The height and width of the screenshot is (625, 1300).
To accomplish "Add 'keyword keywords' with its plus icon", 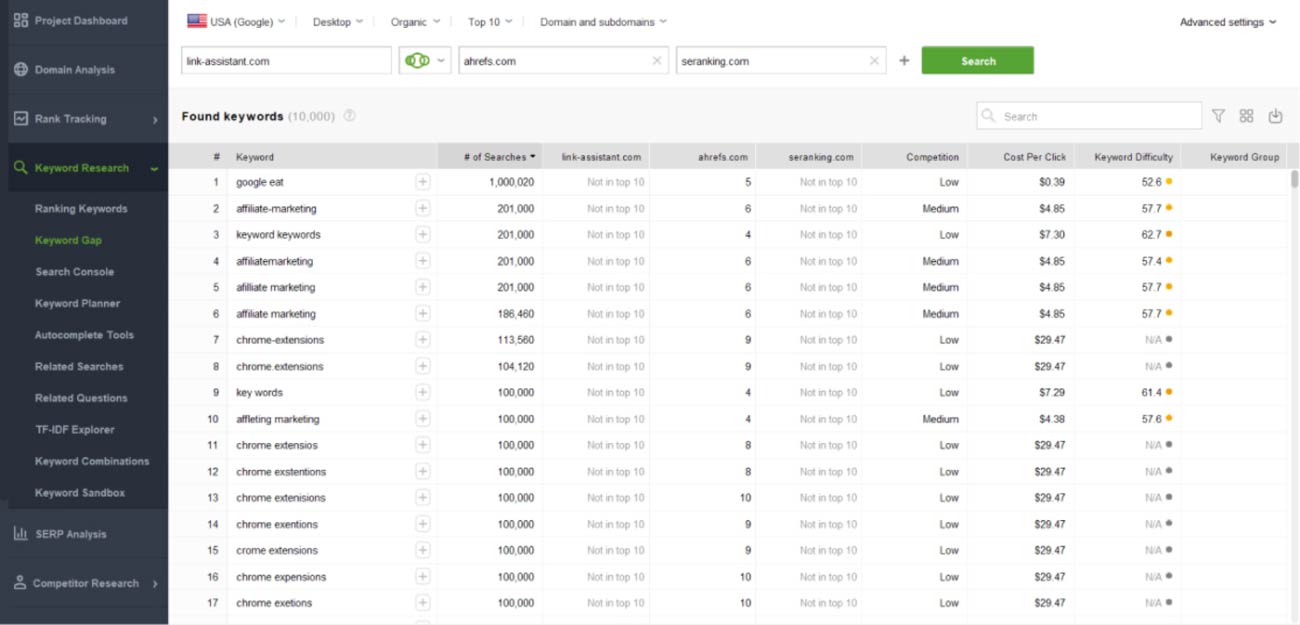I will [x=423, y=235].
